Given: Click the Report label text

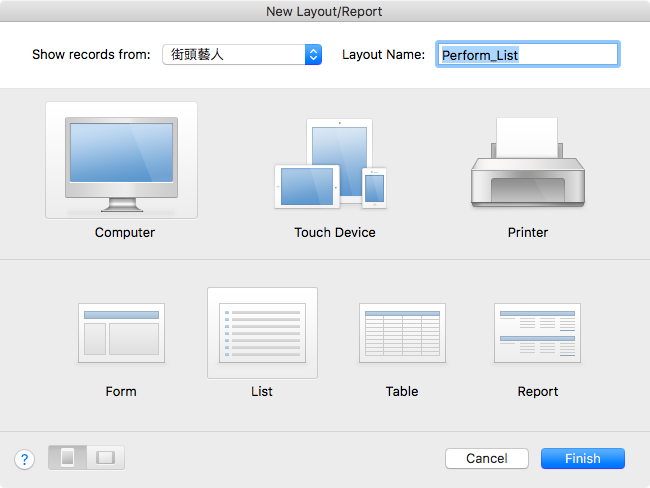Looking at the screenshot, I should point(538,391).
